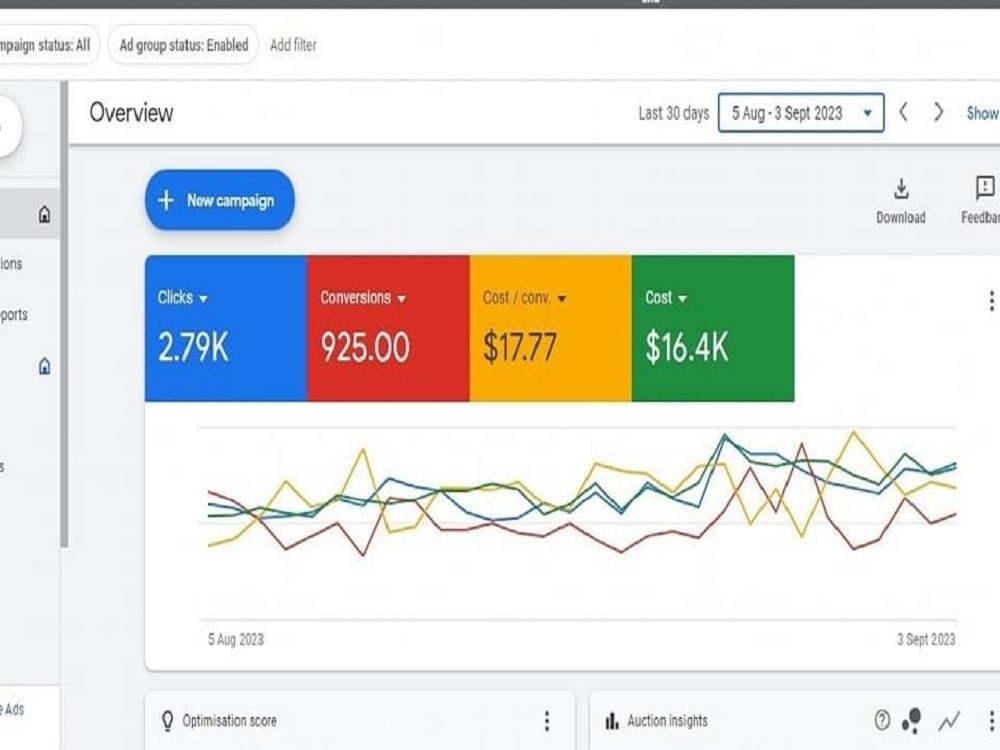Select the red Conversions 925.00 scorecard

[388, 328]
